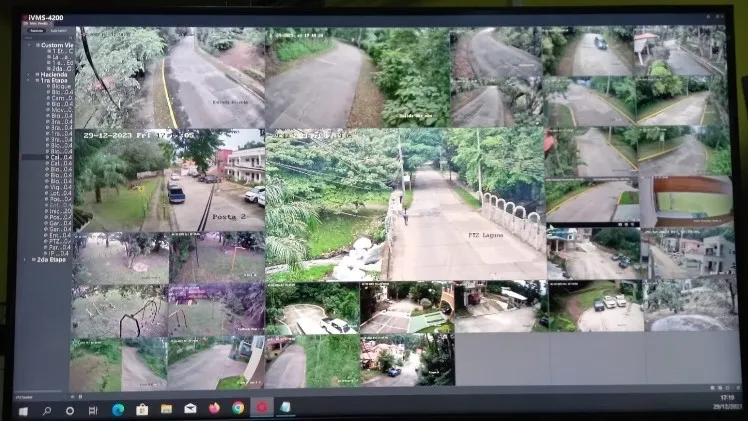The width and height of the screenshot is (748, 421).
Task: Open the Windows Start menu
Action: (23, 410)
